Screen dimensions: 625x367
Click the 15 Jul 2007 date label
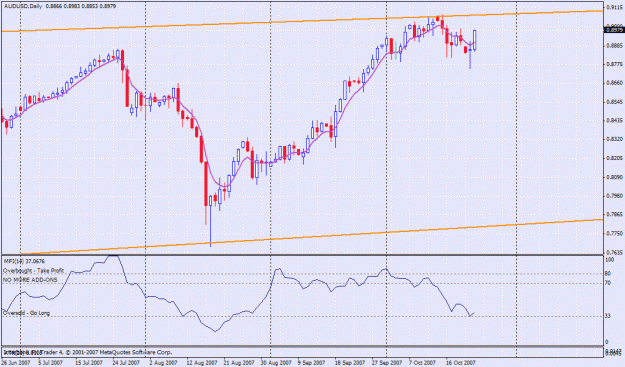click(x=88, y=363)
